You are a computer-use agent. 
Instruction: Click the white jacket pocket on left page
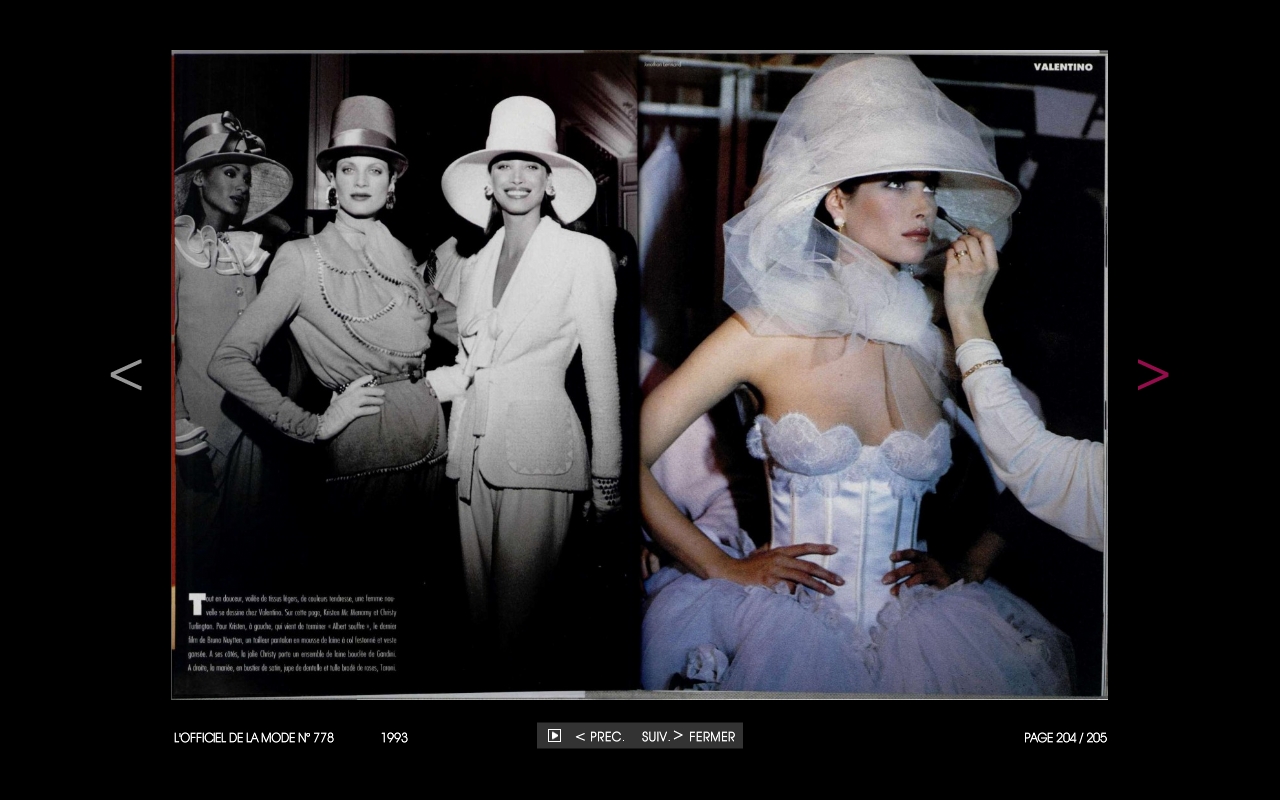point(540,440)
